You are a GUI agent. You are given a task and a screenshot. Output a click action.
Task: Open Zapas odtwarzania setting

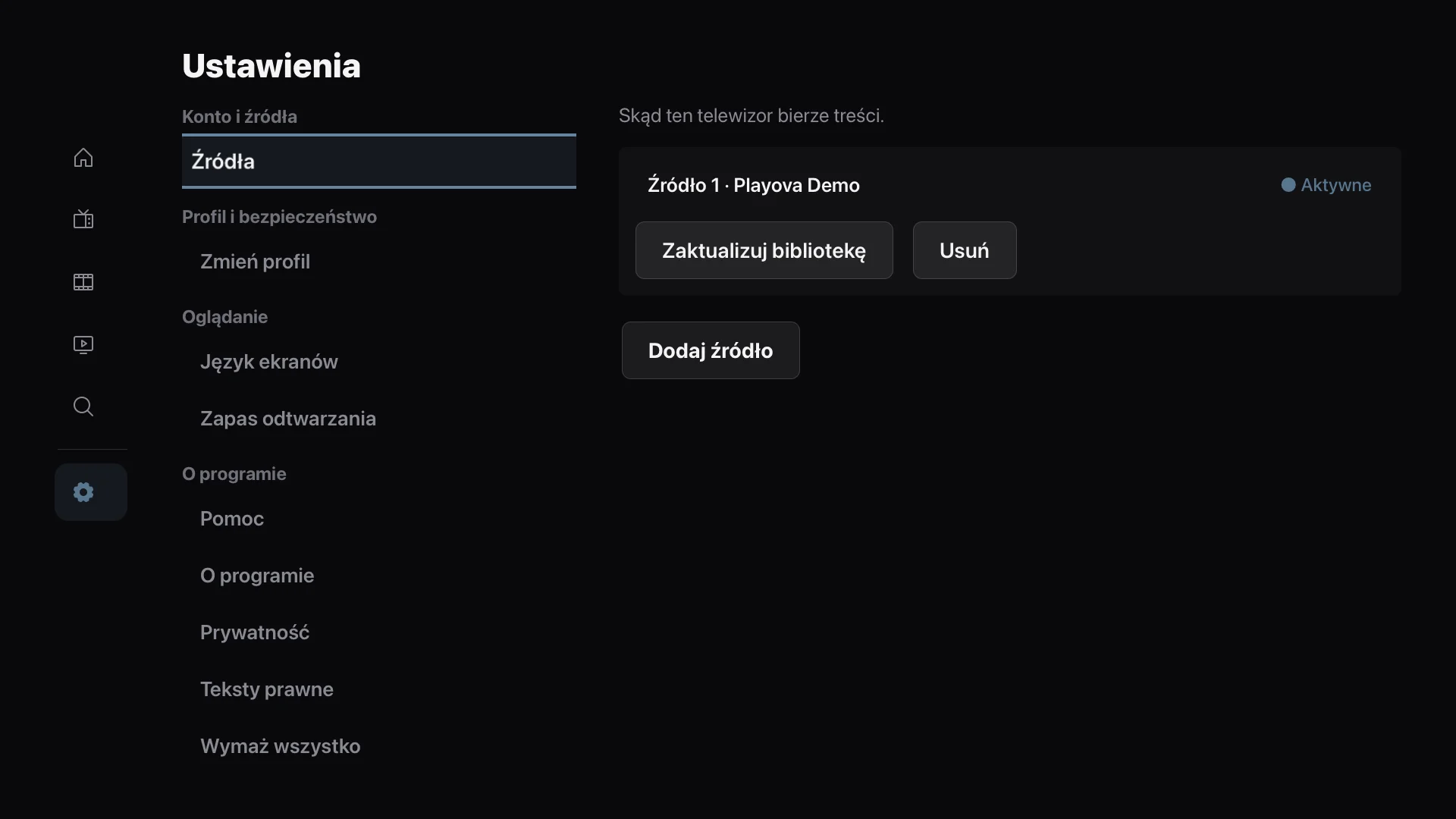tap(379, 419)
